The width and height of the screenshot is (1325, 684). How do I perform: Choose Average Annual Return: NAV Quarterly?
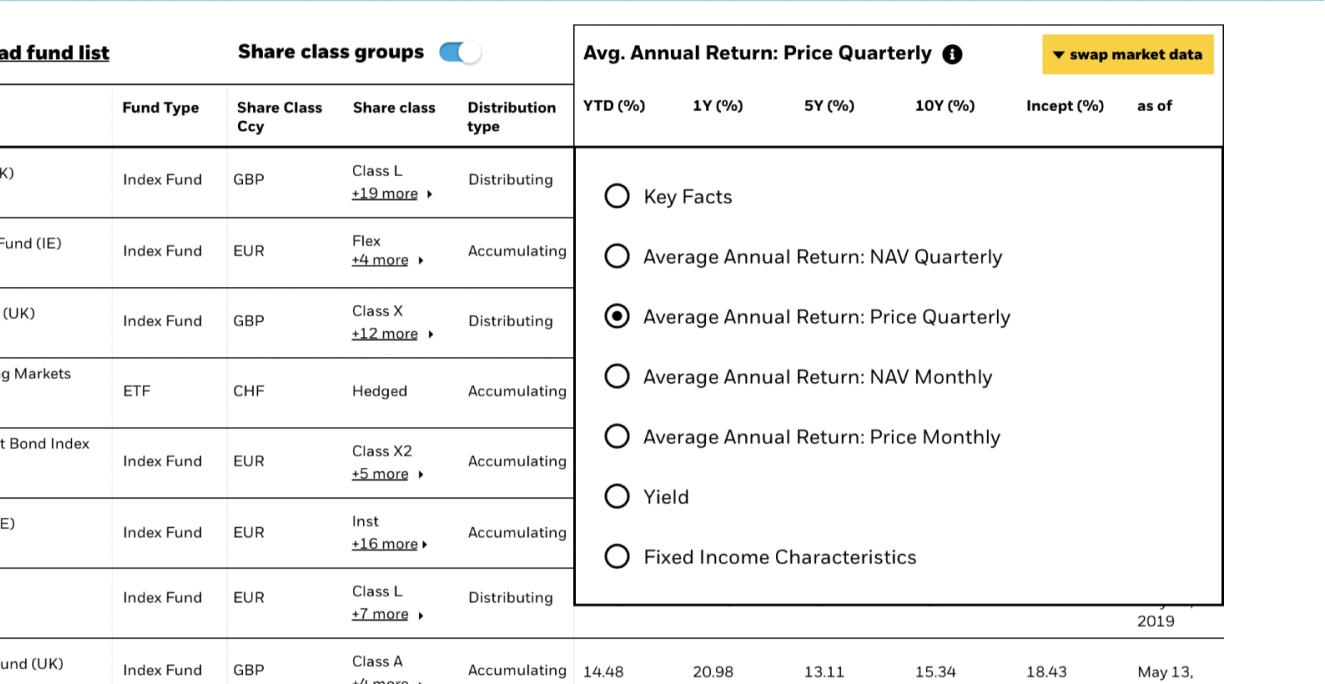617,257
